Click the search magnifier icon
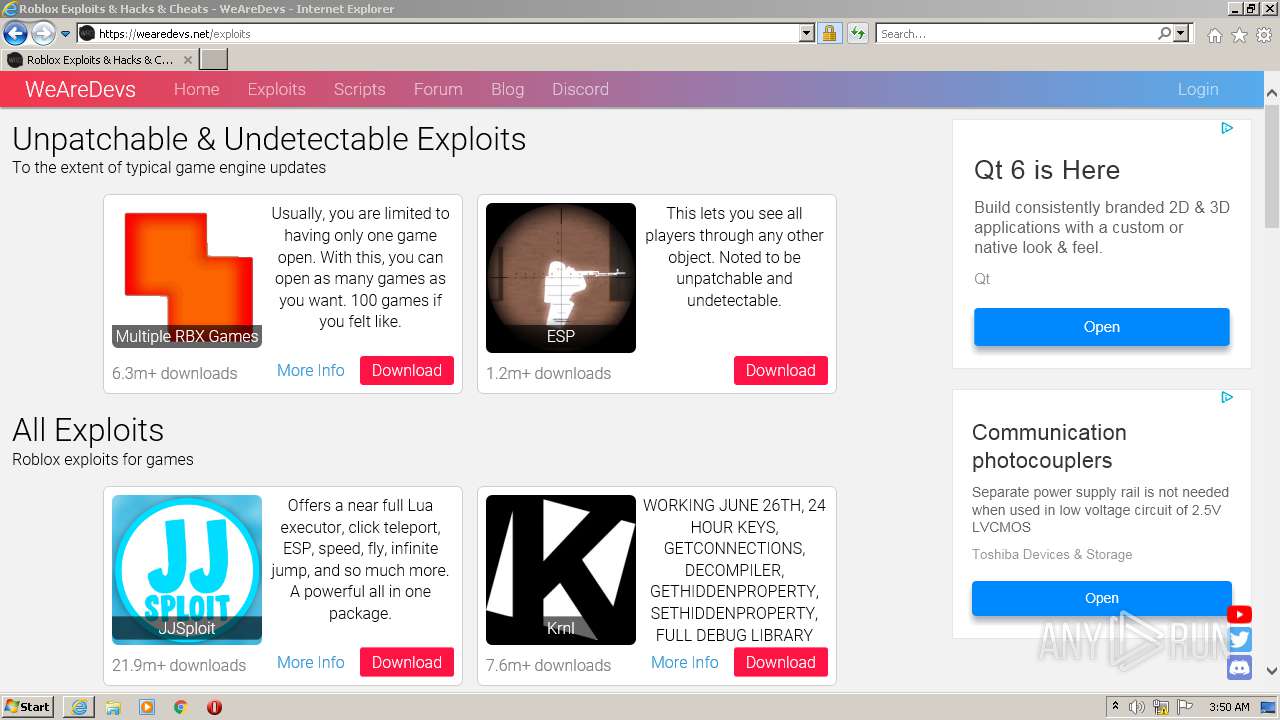Screen dimensions: 1280x720 click(x=1164, y=33)
